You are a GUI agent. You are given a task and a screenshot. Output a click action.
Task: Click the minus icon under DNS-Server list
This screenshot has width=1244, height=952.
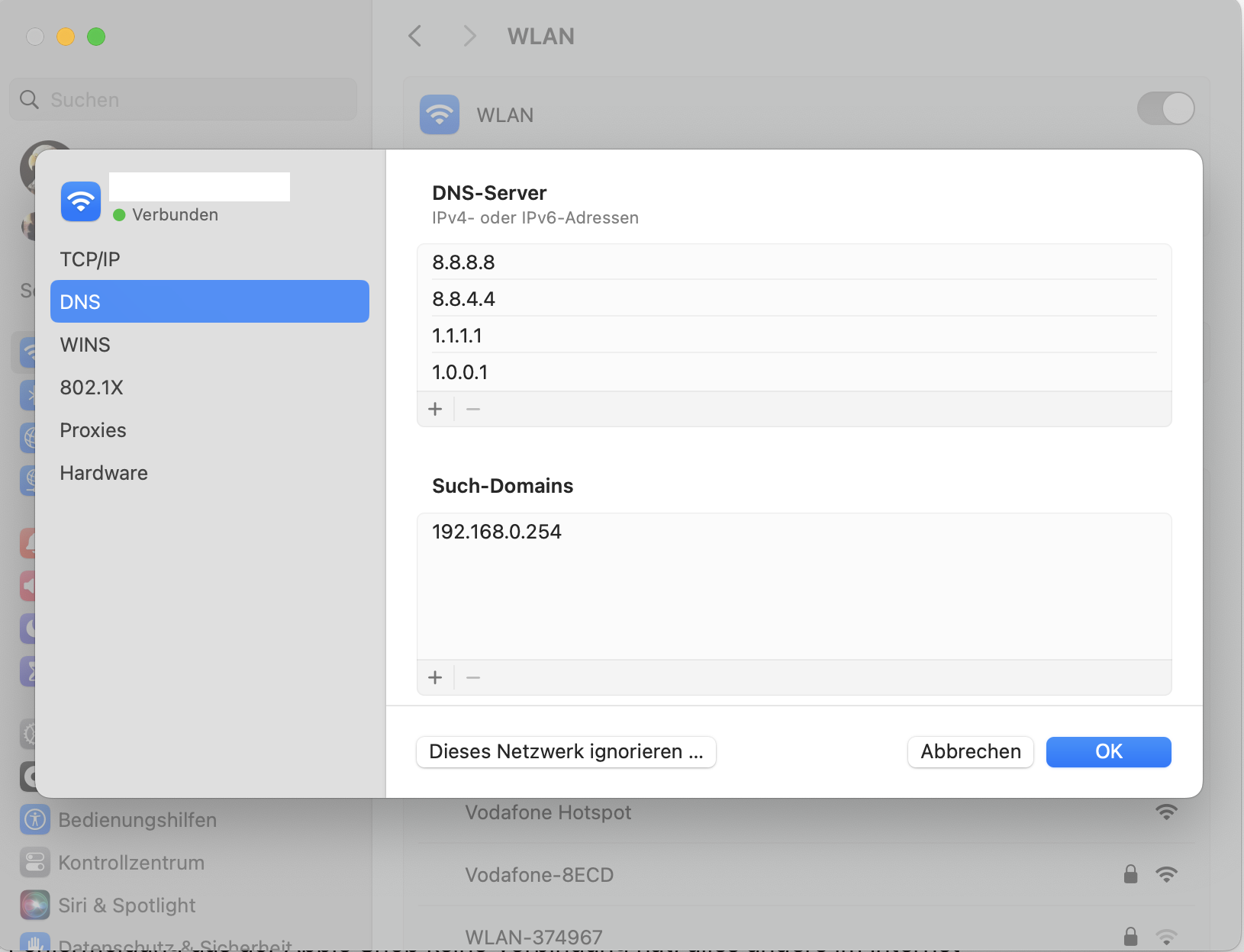point(473,410)
